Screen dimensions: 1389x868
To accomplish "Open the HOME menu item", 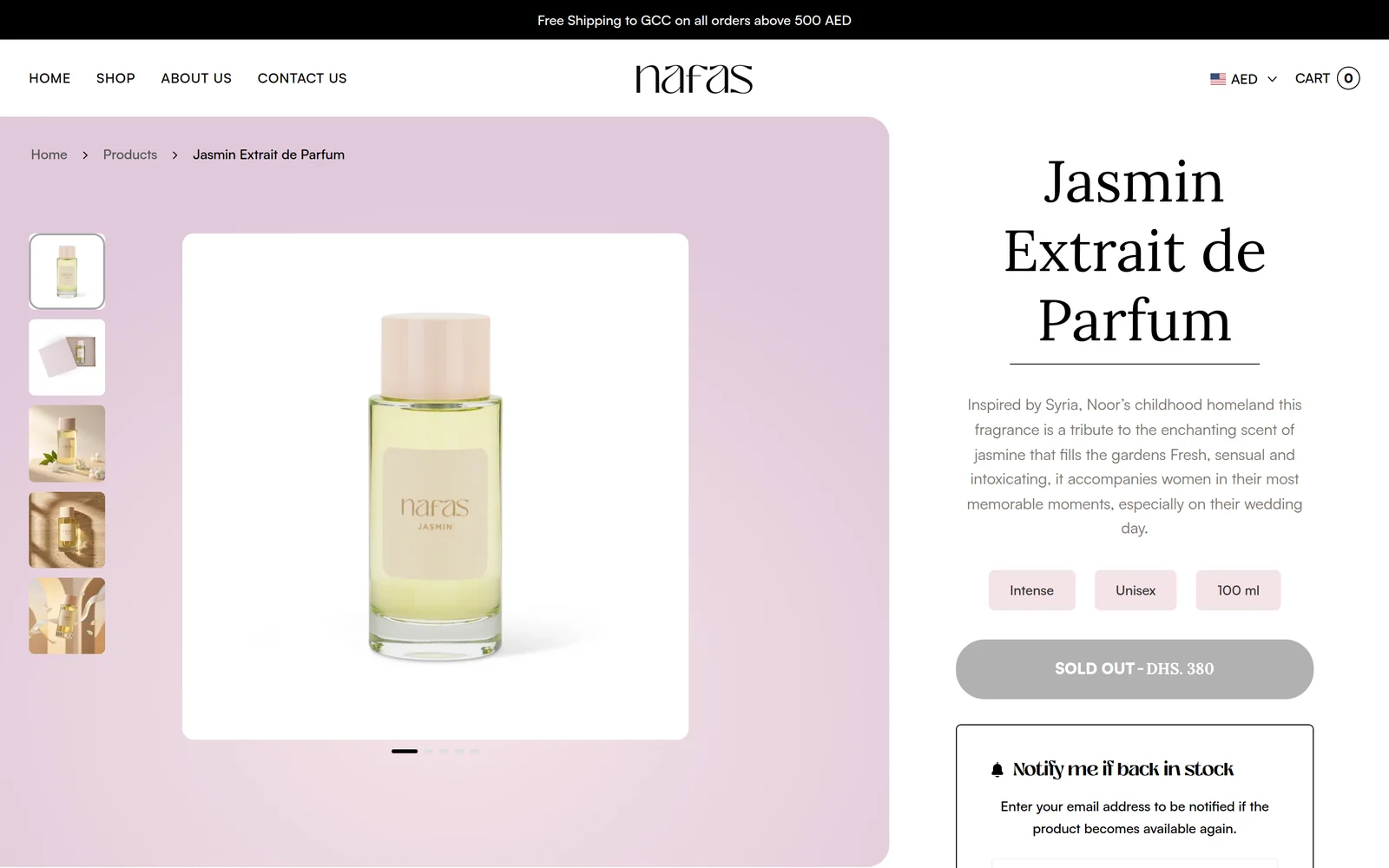I will pyautogui.click(x=49, y=78).
